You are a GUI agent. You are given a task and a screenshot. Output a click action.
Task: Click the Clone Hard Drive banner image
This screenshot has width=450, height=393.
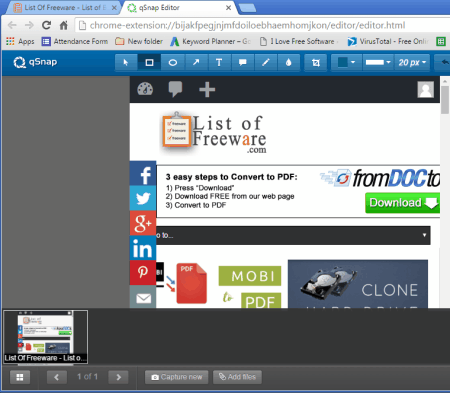(358, 284)
